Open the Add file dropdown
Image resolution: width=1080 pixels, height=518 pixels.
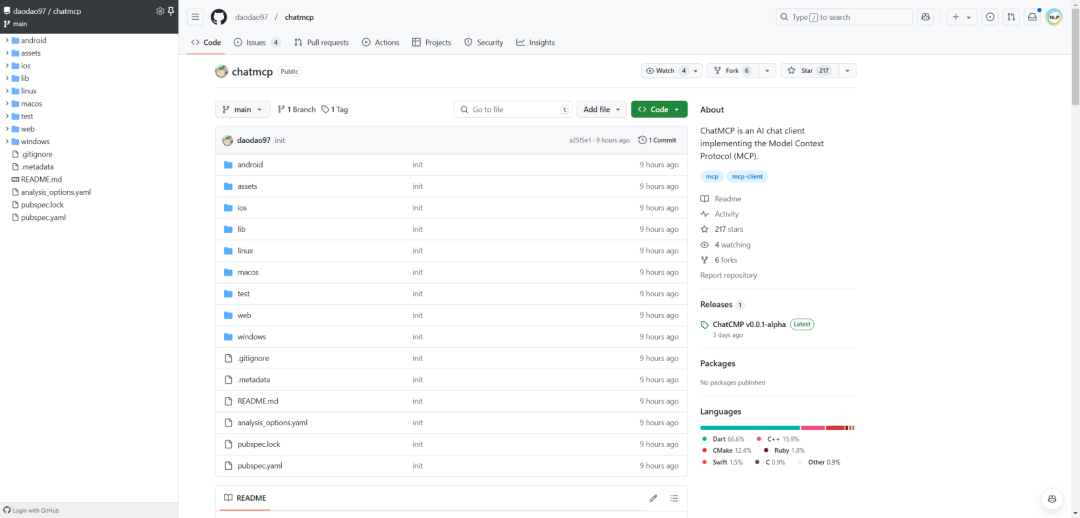[x=602, y=110]
